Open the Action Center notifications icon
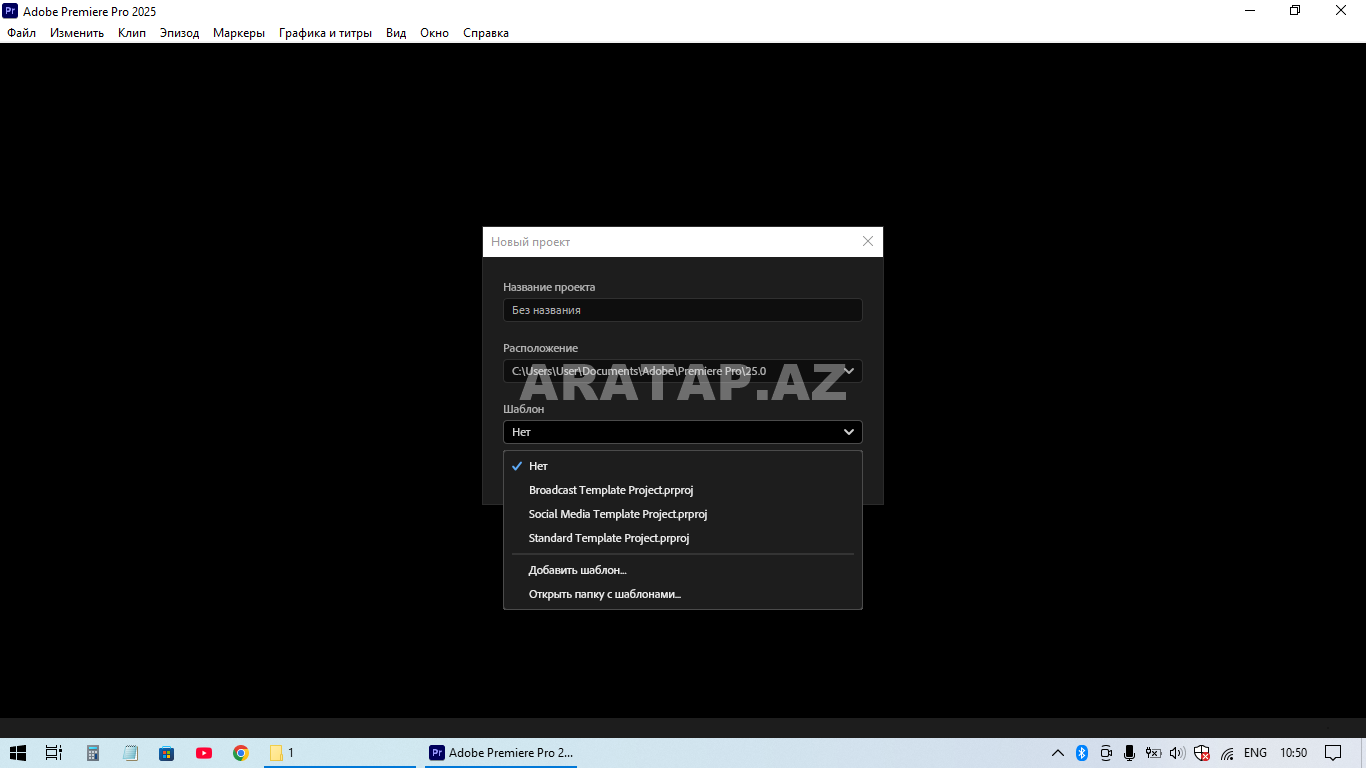Viewport: 1366px width, 768px height. (1333, 753)
